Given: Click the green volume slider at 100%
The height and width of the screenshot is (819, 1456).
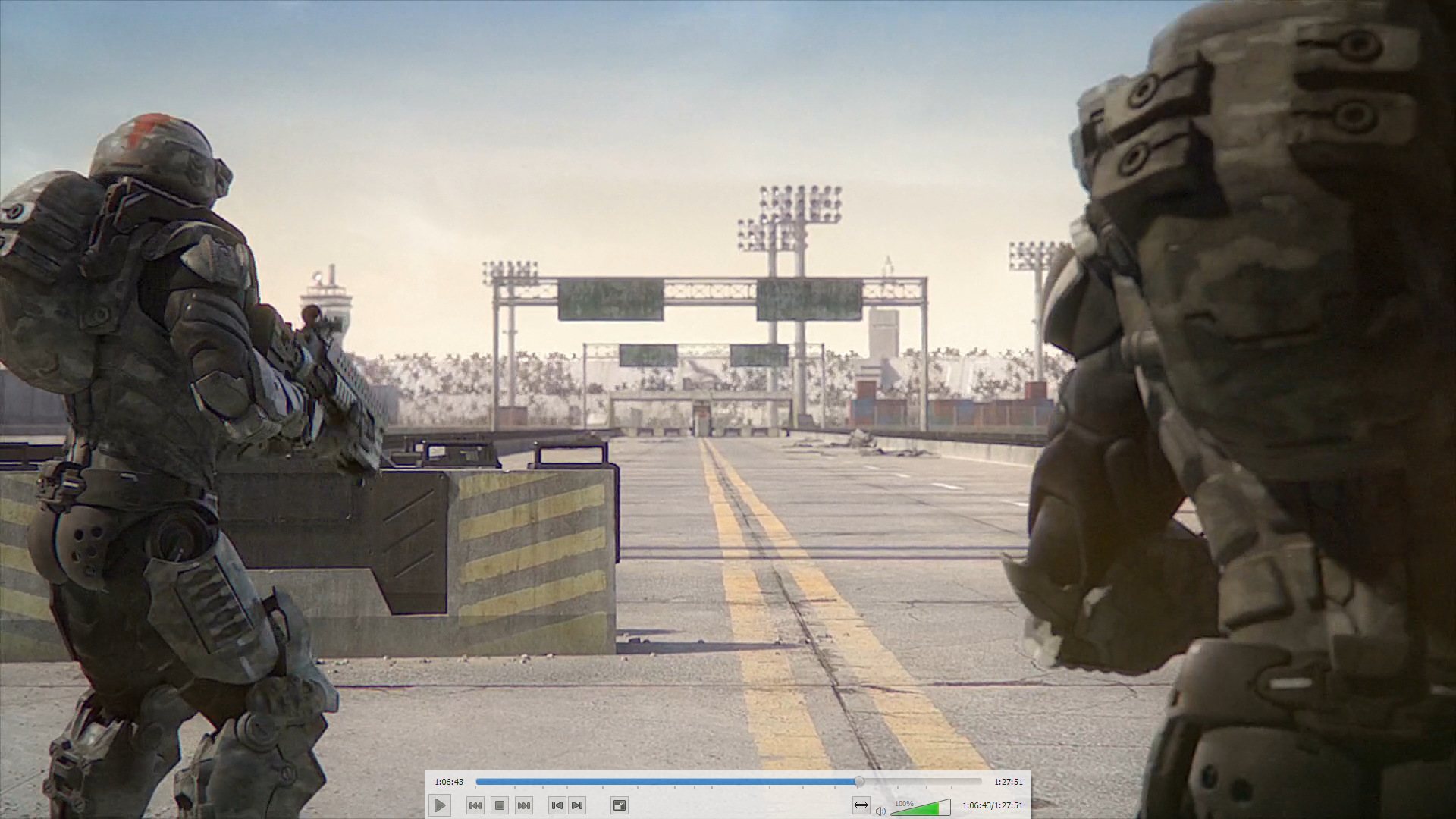Looking at the screenshot, I should (921, 809).
